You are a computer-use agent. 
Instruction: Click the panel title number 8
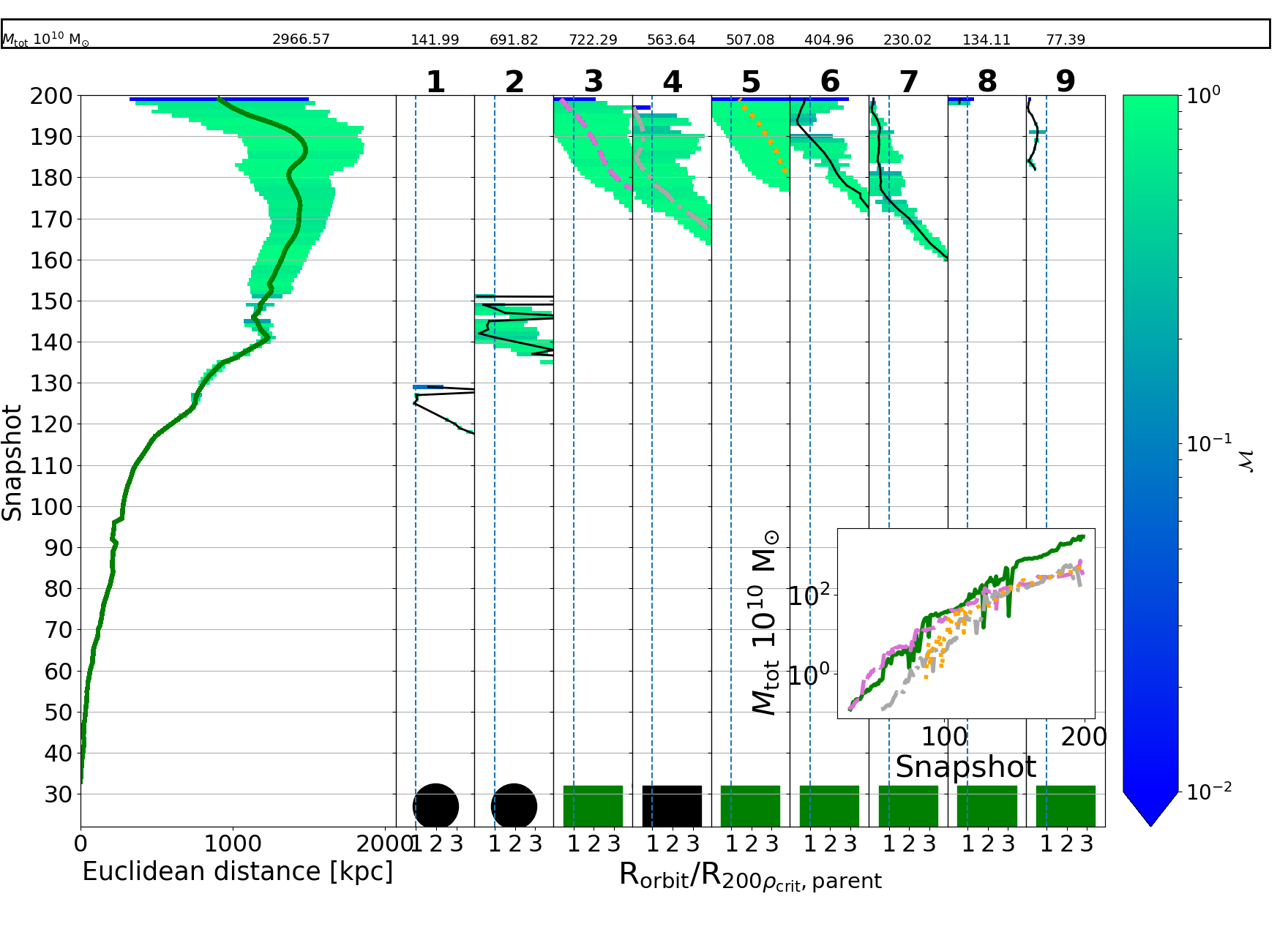[987, 81]
